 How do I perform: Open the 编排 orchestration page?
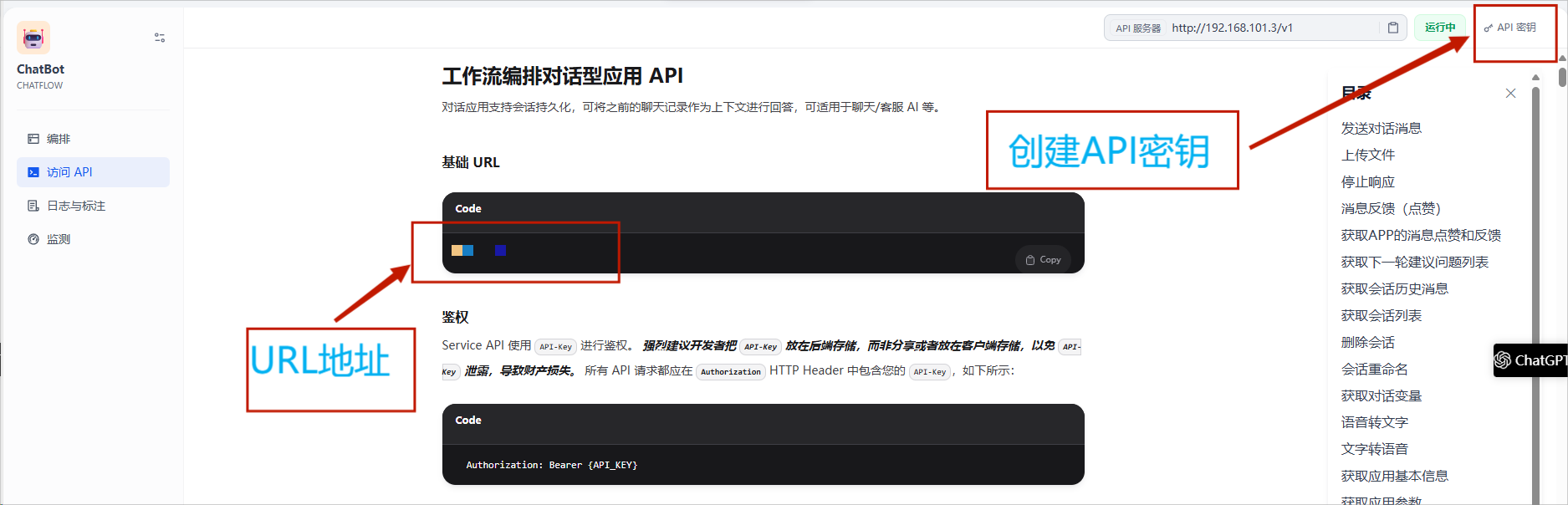[x=59, y=139]
